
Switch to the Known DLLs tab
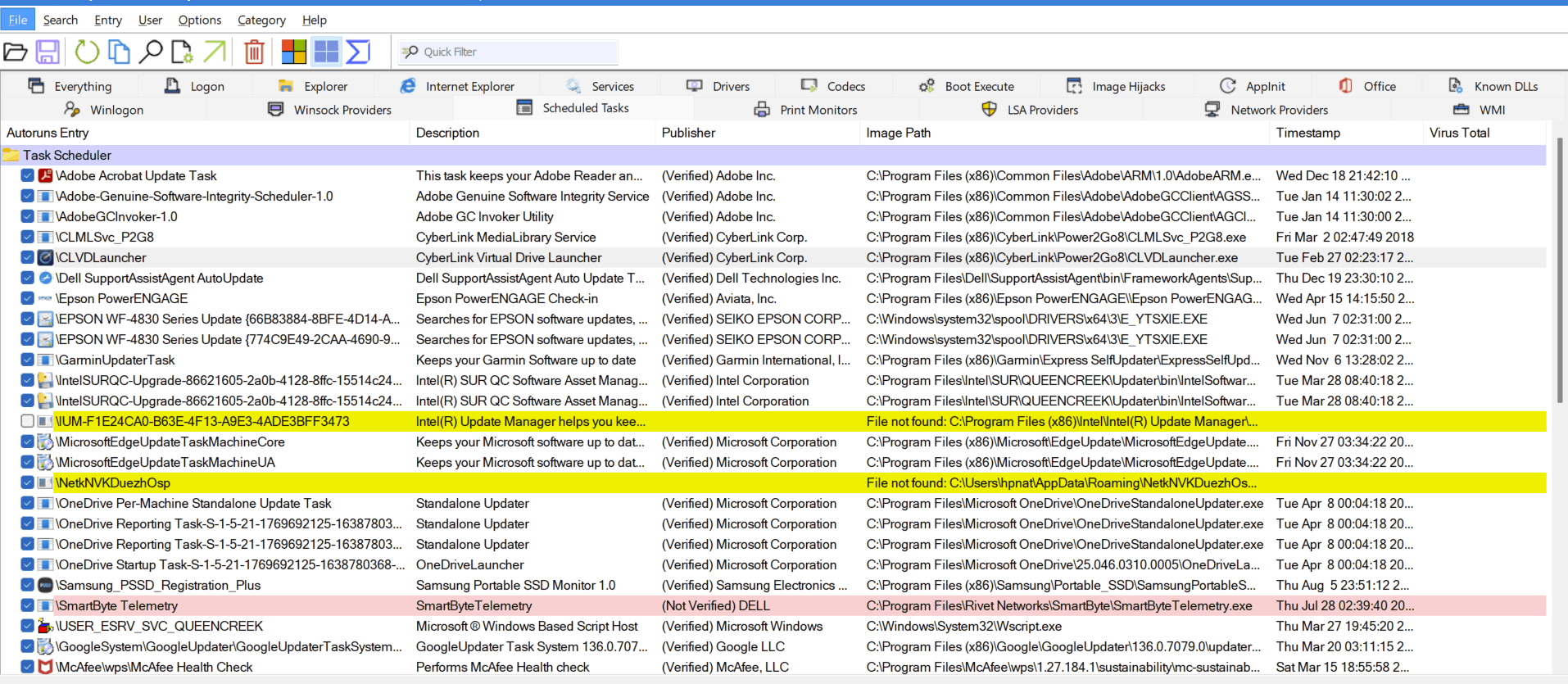point(1493,86)
